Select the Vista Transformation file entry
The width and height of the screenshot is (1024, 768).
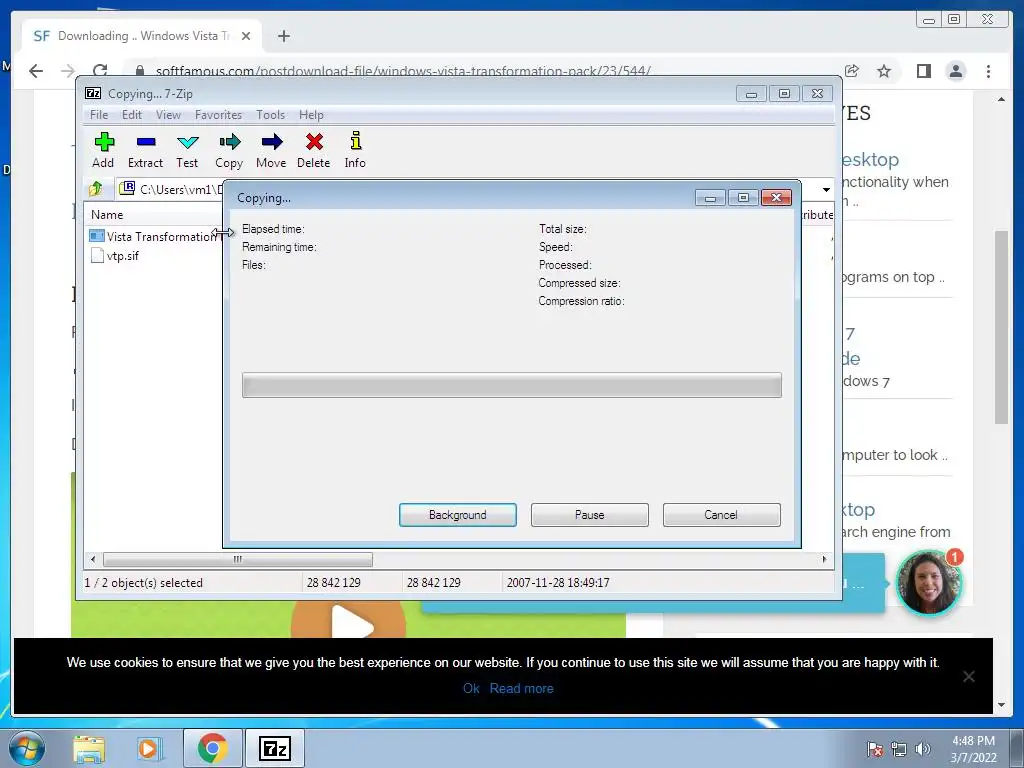point(155,236)
